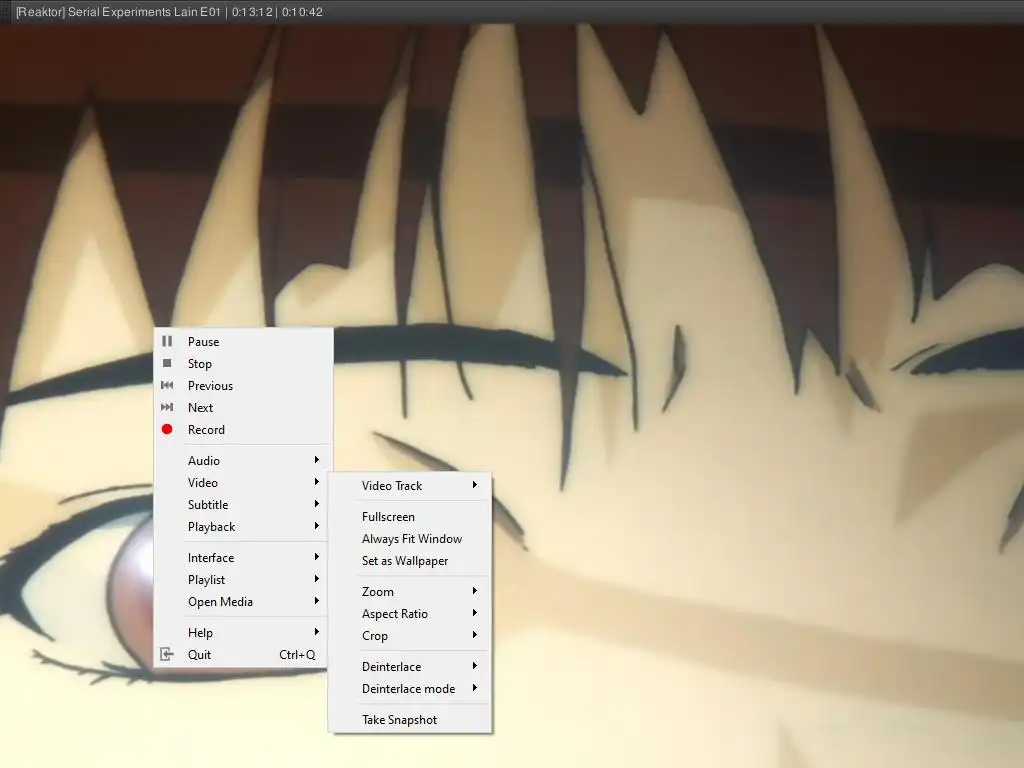Open the Aspect Ratio options
1024x768 pixels.
coord(409,614)
